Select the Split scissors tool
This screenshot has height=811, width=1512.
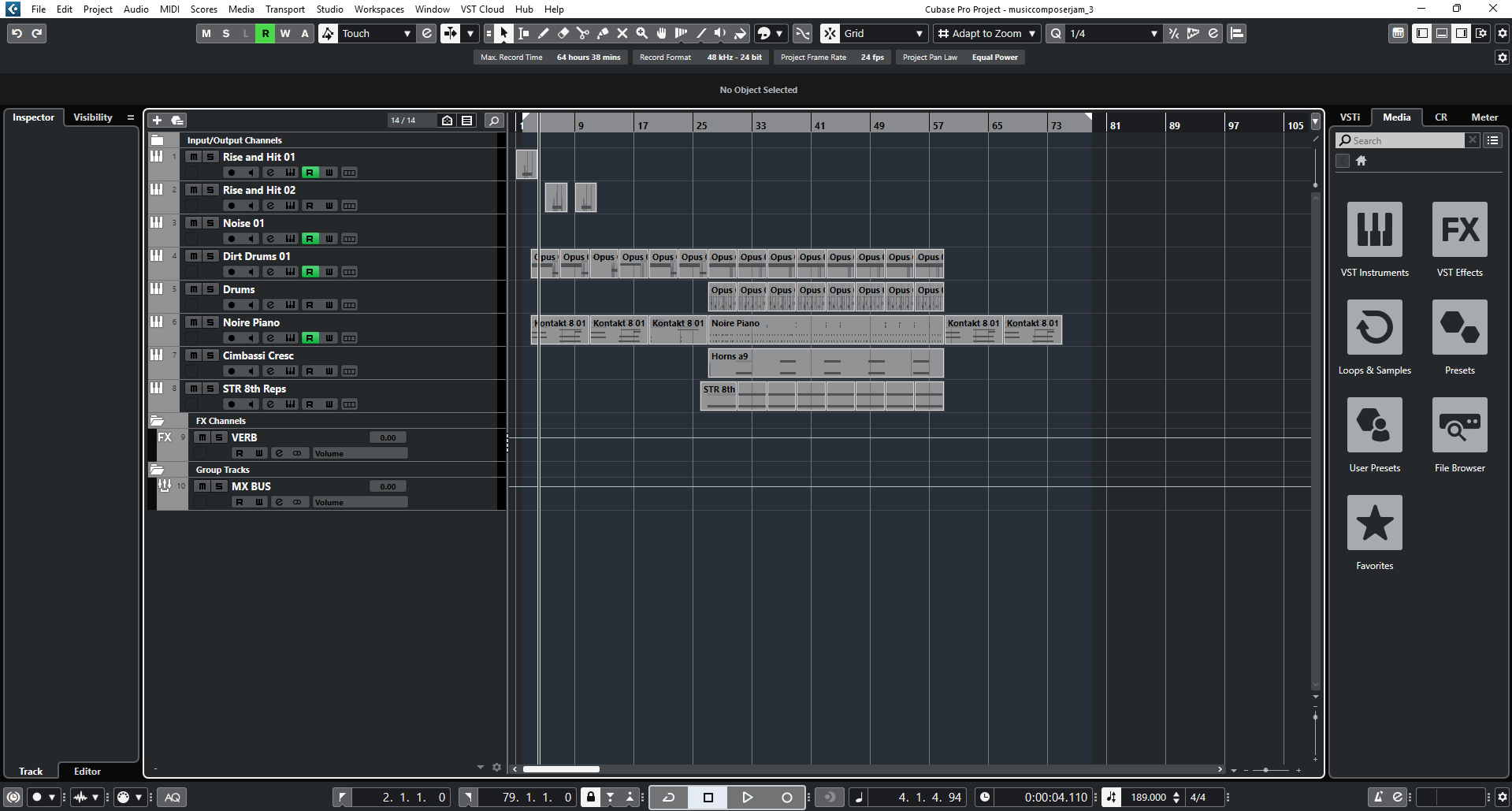[x=583, y=33]
